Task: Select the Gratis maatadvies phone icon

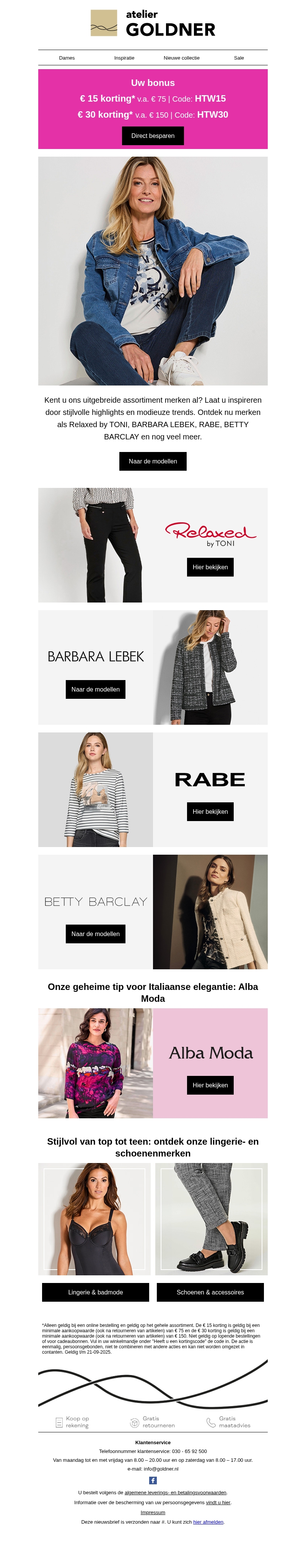Action: coord(211,1422)
